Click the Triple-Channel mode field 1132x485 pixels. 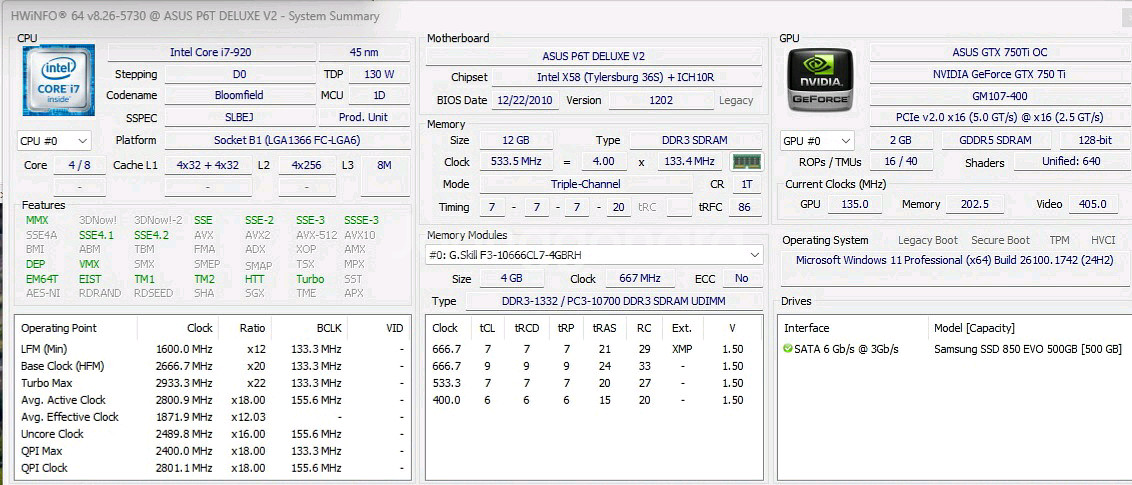[x=585, y=184]
